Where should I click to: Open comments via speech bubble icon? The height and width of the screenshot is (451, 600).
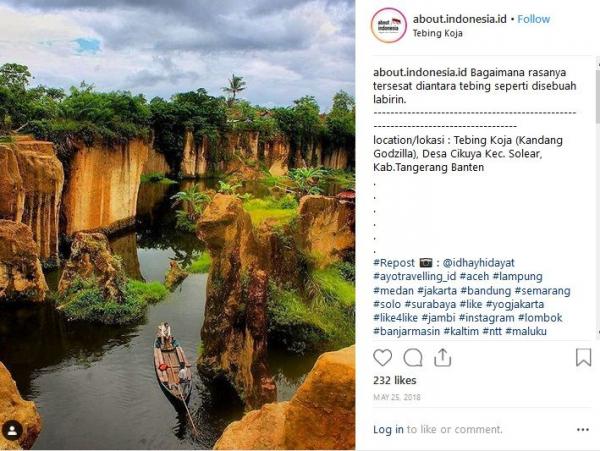[x=413, y=357]
